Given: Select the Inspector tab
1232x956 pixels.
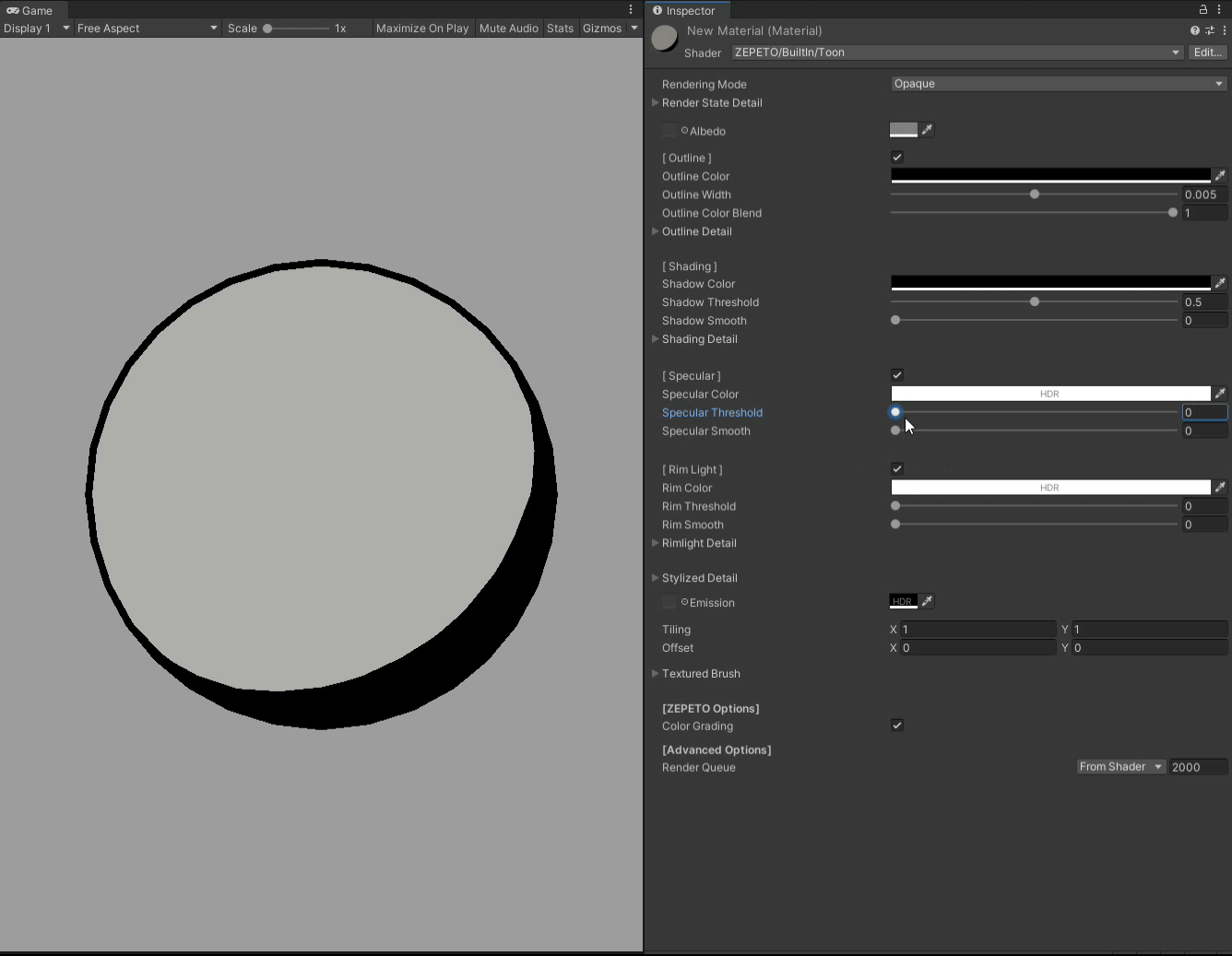Looking at the screenshot, I should click(687, 10).
